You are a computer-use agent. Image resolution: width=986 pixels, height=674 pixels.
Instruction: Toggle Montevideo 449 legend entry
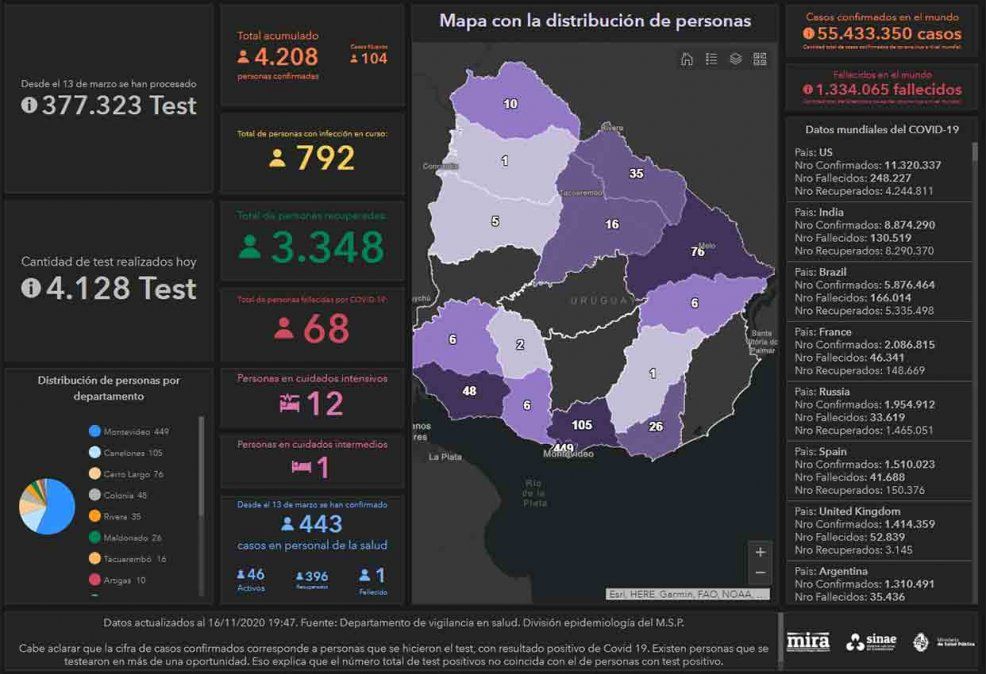129,431
